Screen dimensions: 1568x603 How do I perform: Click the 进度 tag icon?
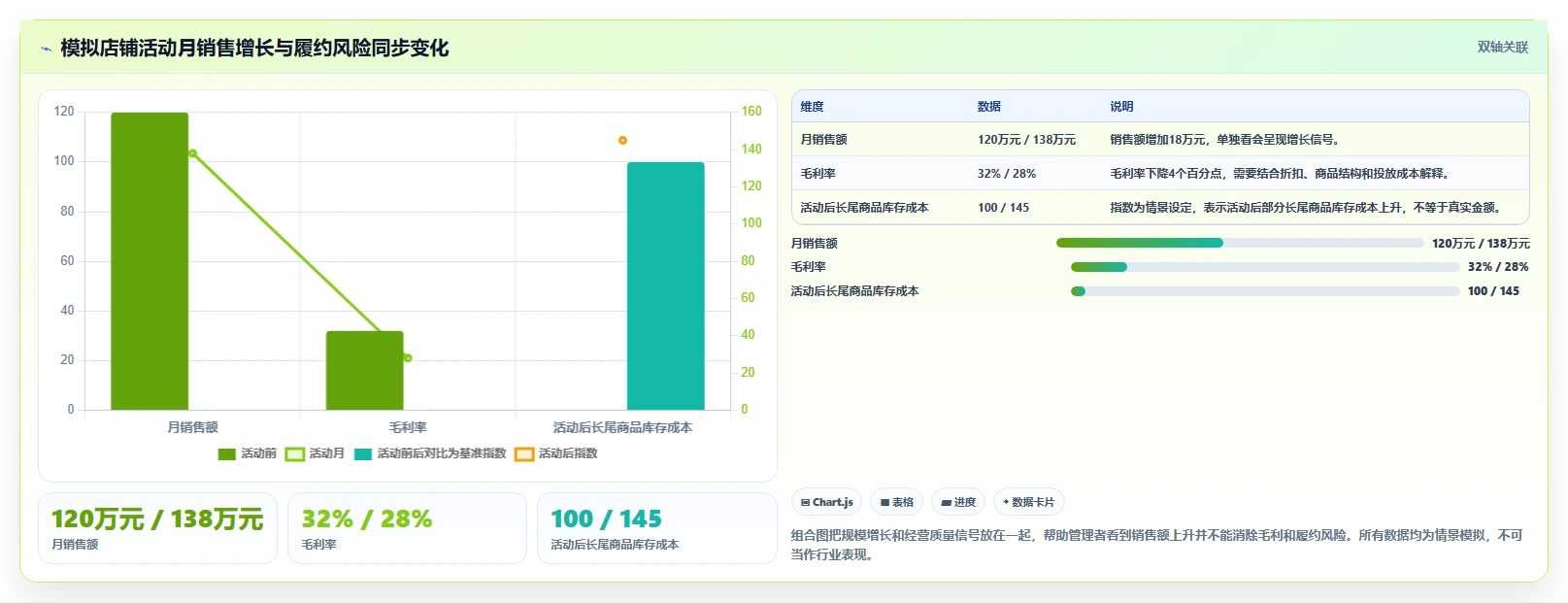946,502
